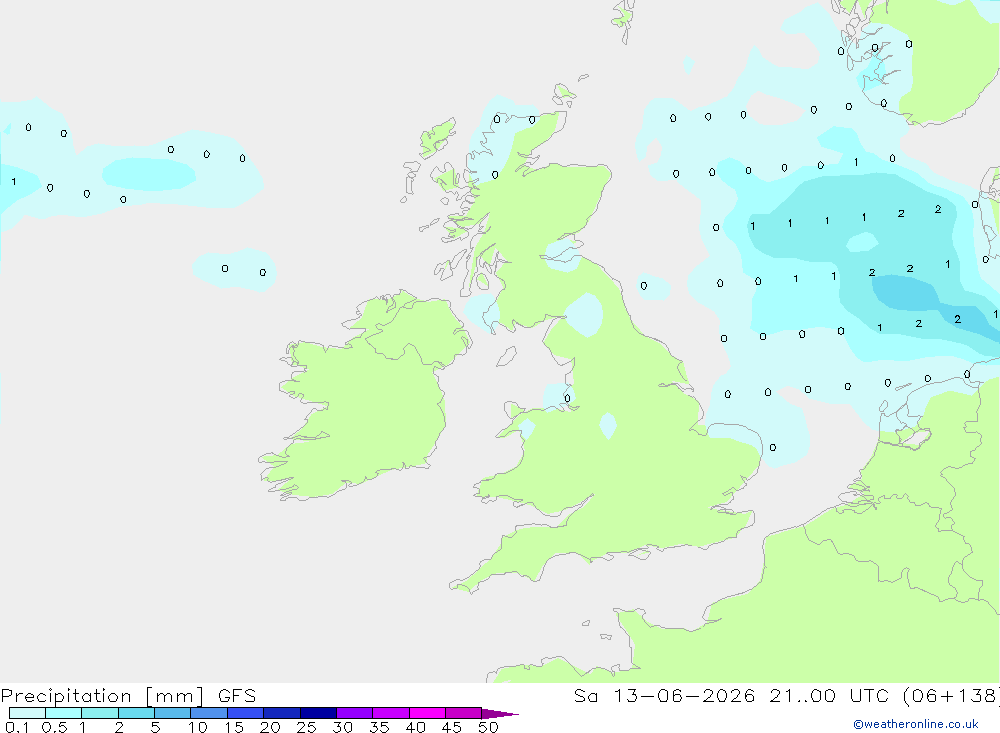The height and width of the screenshot is (733, 1000).
Task: Click the "UTC" label
Action: click(x=869, y=696)
